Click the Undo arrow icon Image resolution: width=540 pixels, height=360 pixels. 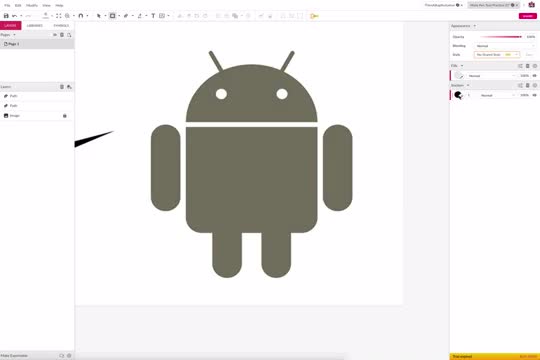pos(14,16)
